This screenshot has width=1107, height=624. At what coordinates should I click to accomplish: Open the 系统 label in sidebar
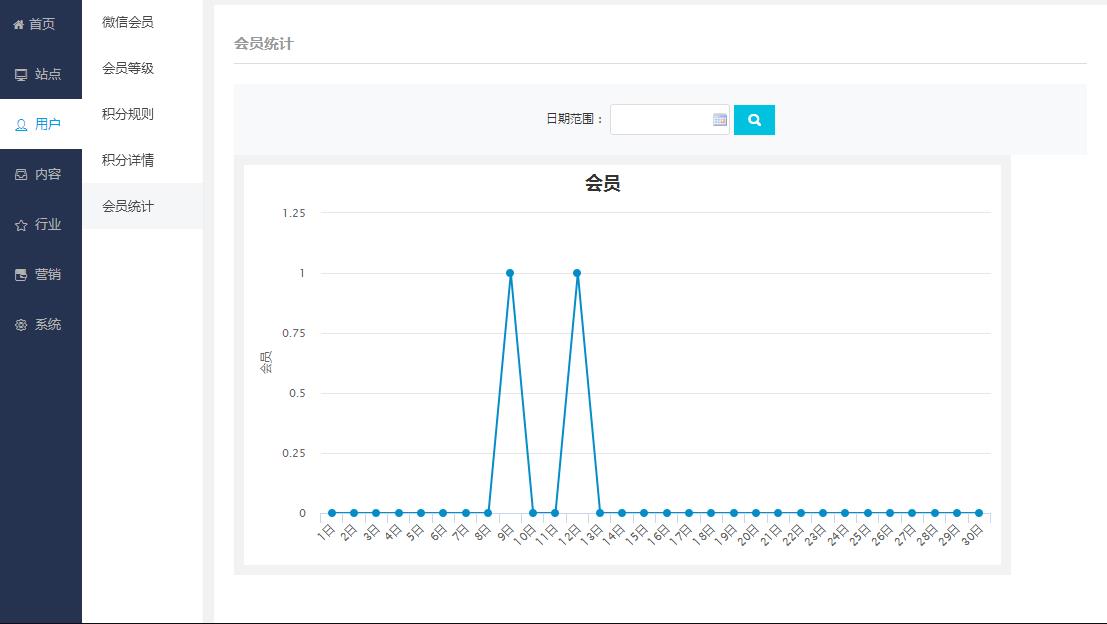coord(48,325)
